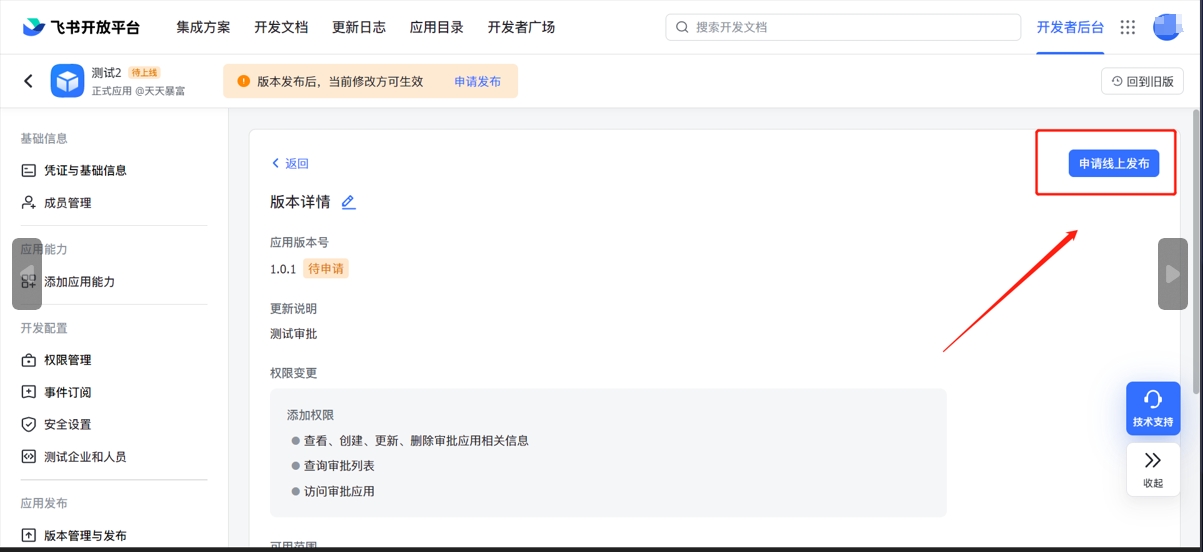Click the pencil edit icon beside 版本详情
Viewport: 1203px width, 552px height.
(x=348, y=202)
